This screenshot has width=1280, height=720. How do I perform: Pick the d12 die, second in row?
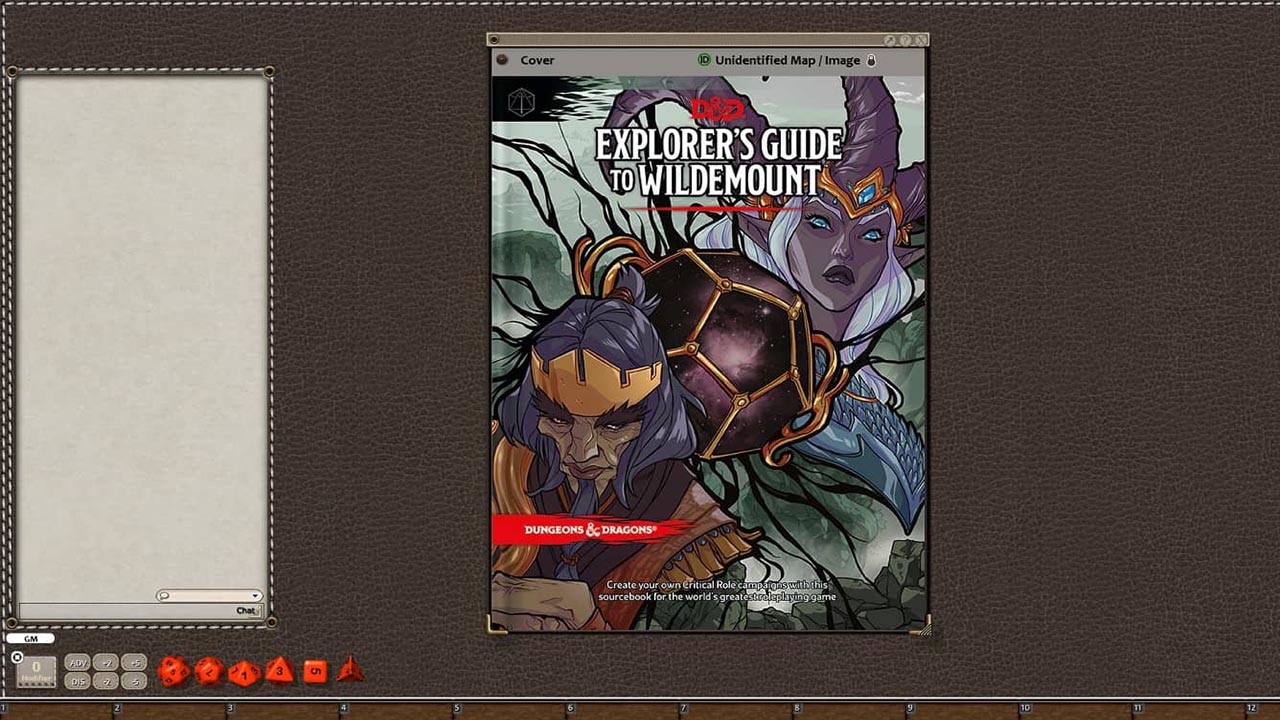coord(208,671)
